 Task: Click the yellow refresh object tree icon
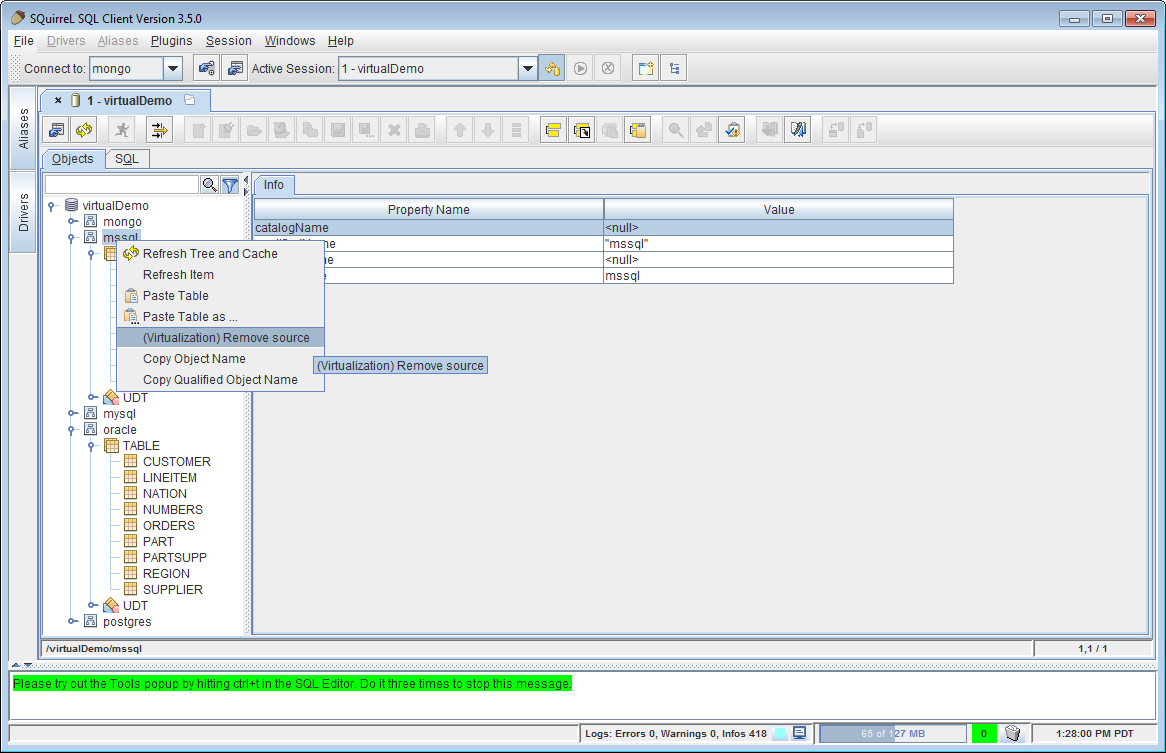pos(84,130)
